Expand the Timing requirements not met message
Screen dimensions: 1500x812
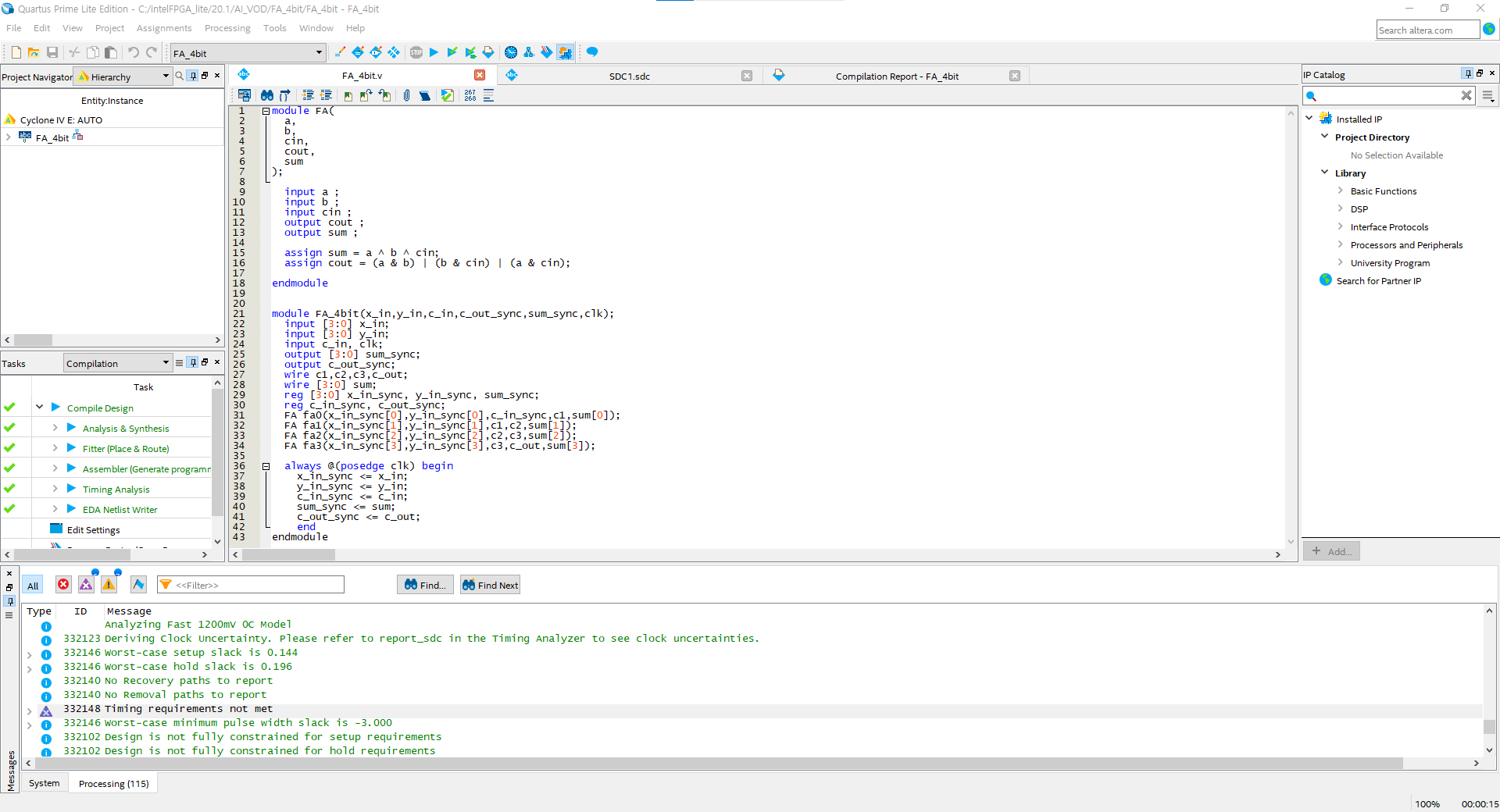coord(30,711)
